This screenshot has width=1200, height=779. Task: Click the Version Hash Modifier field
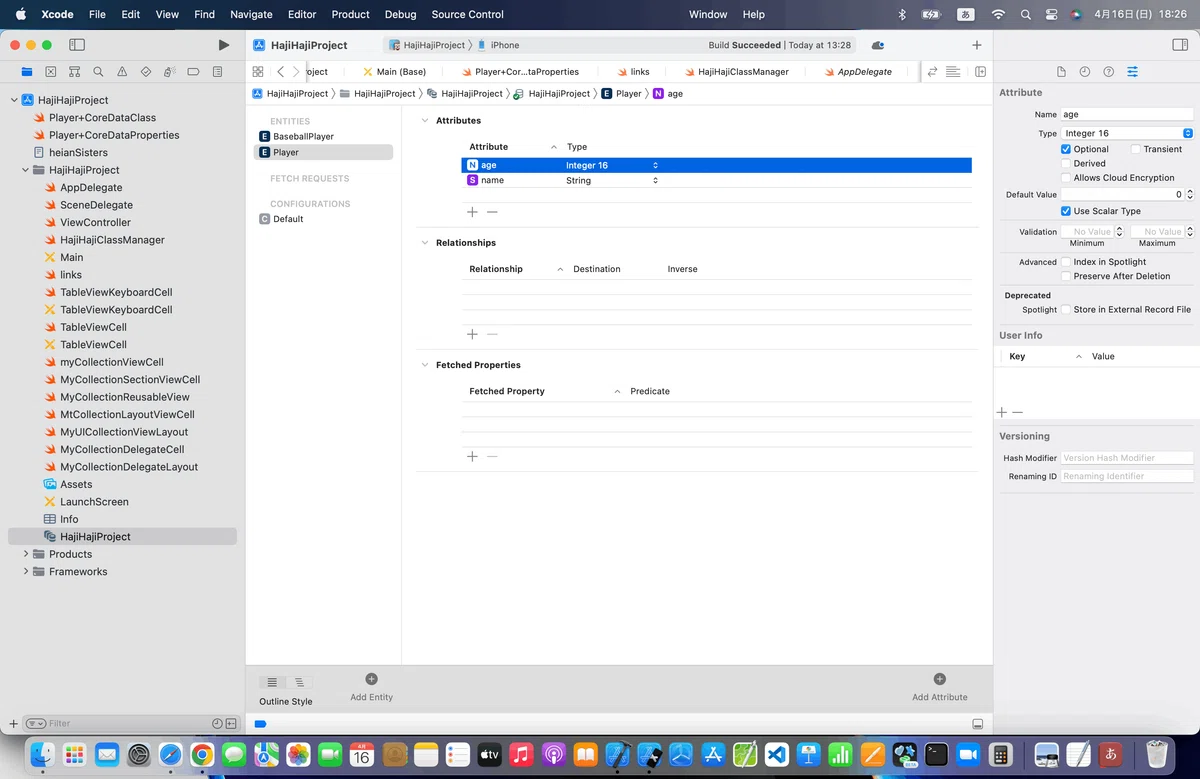(1127, 458)
